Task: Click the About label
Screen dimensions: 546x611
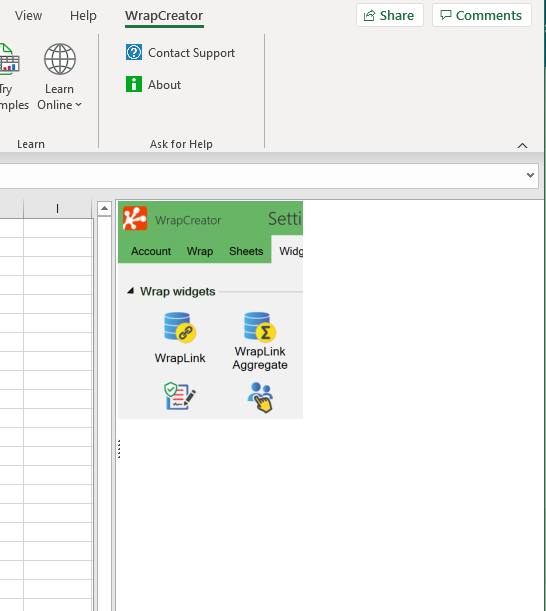Action: (164, 85)
